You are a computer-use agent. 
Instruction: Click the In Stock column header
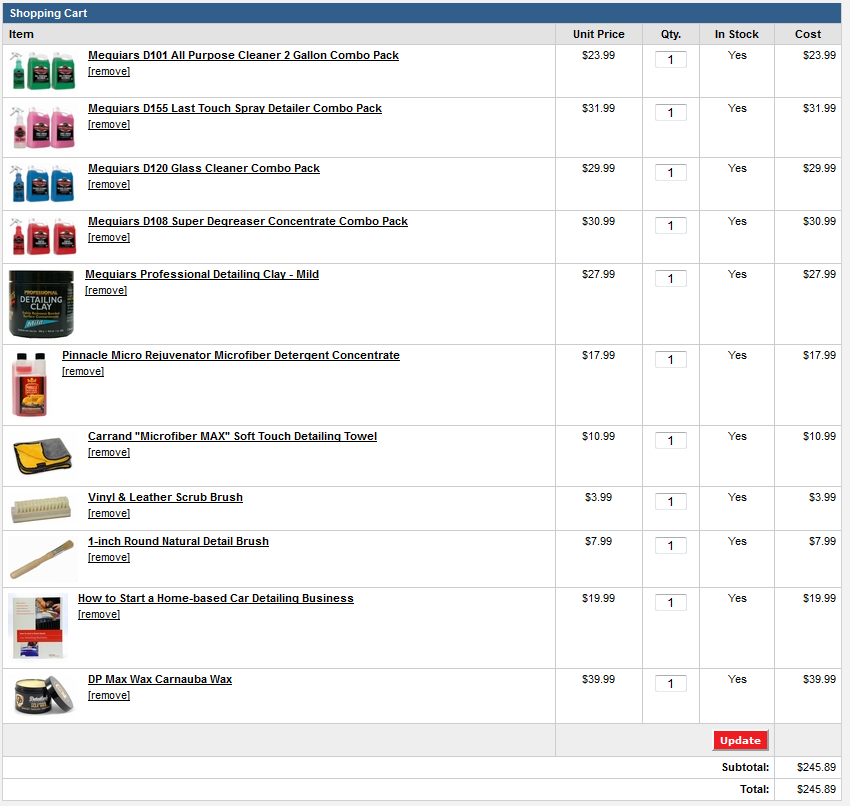(737, 34)
